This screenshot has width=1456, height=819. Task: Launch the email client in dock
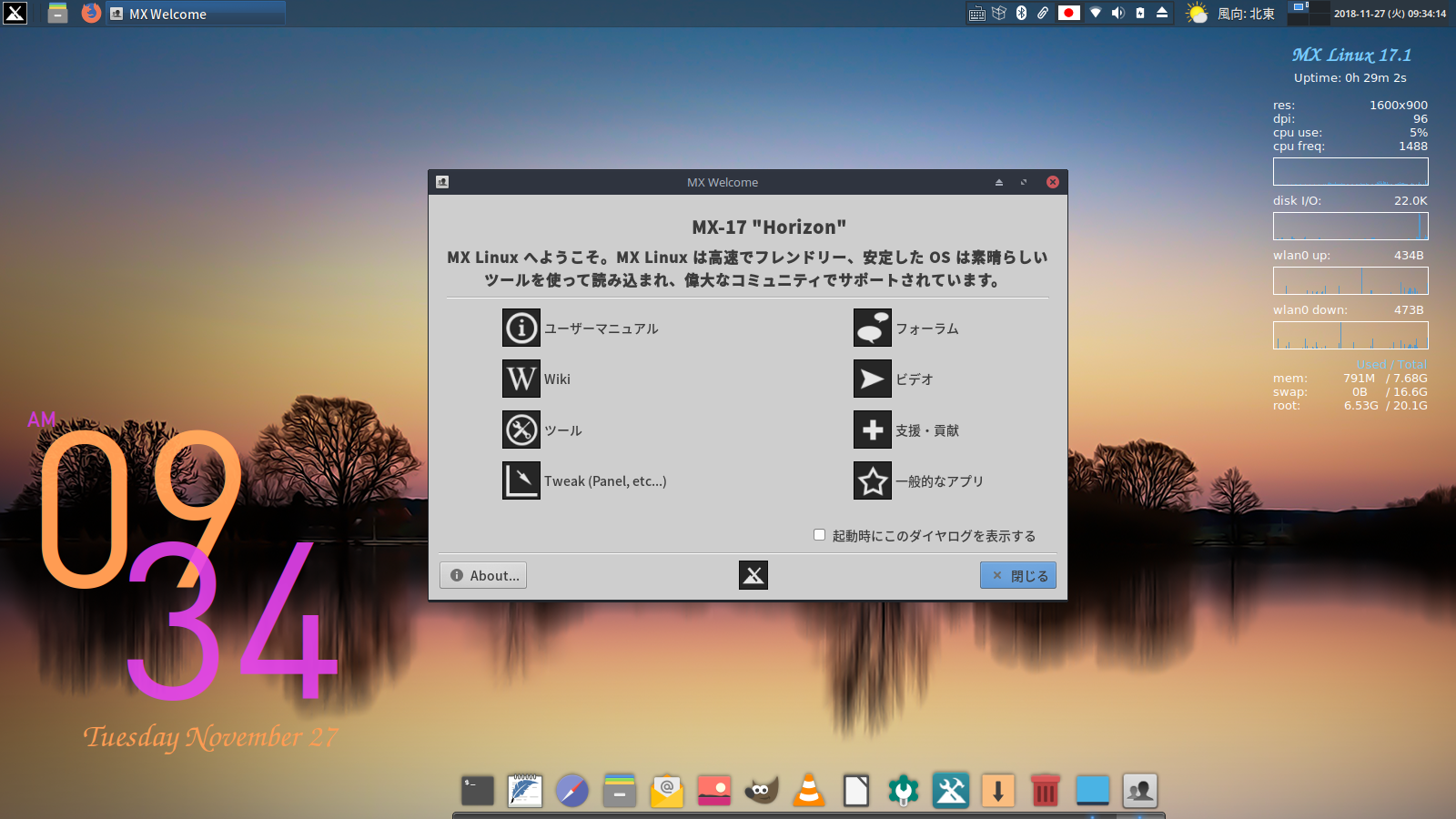667,791
